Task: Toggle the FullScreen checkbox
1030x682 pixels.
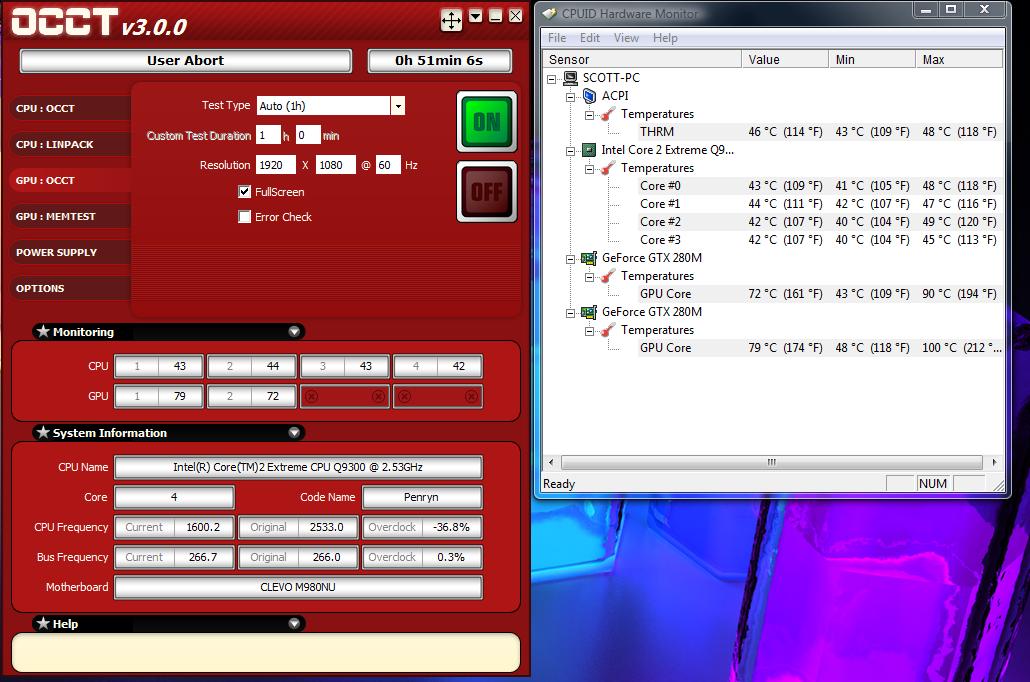Action: pyautogui.click(x=244, y=191)
